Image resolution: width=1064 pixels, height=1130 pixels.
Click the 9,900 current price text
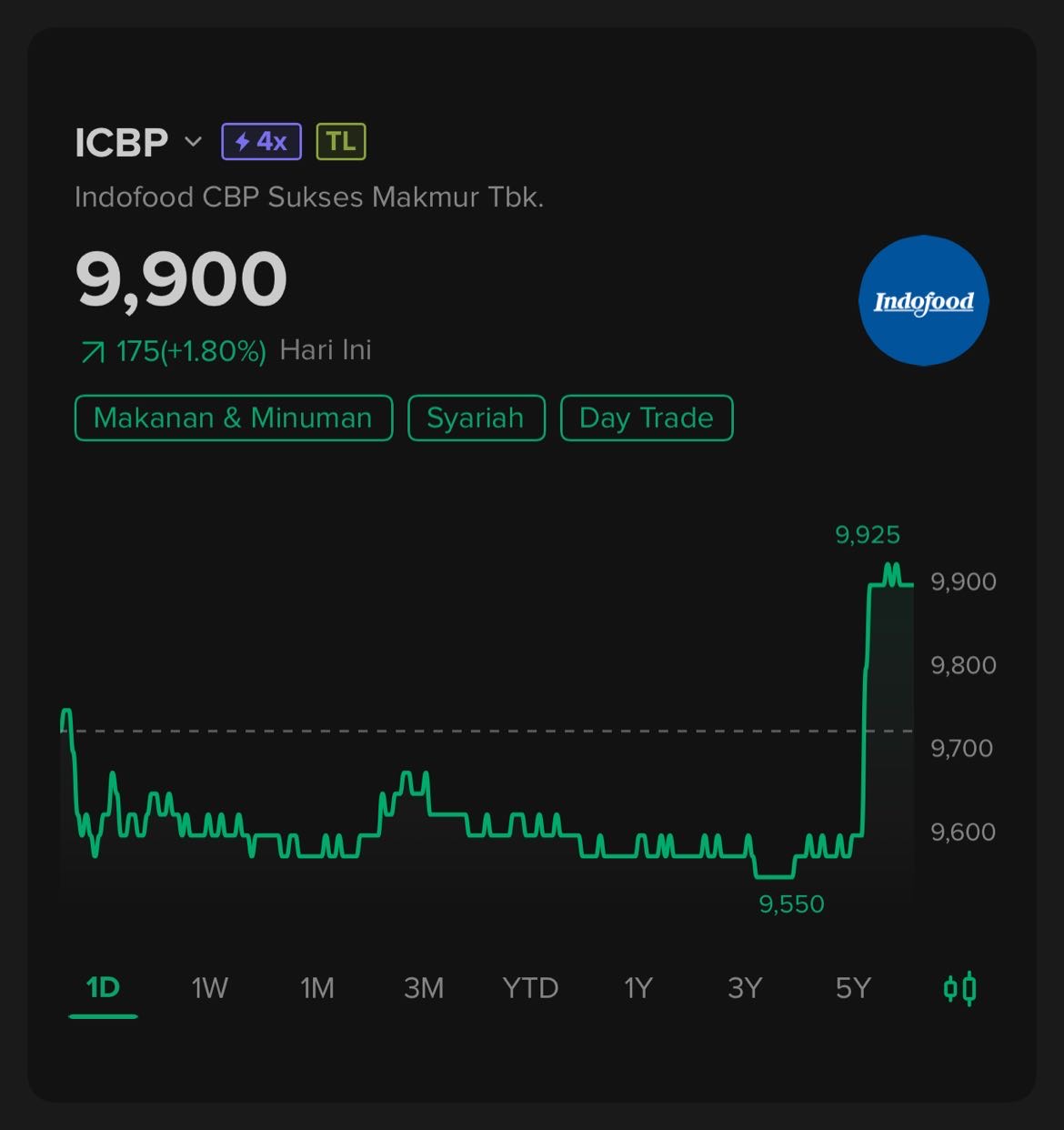click(181, 279)
